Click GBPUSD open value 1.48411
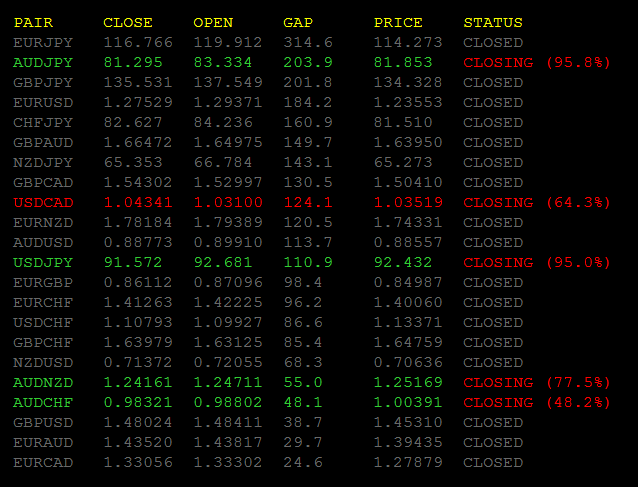Screen dimensions: 638x487 coord(228,422)
